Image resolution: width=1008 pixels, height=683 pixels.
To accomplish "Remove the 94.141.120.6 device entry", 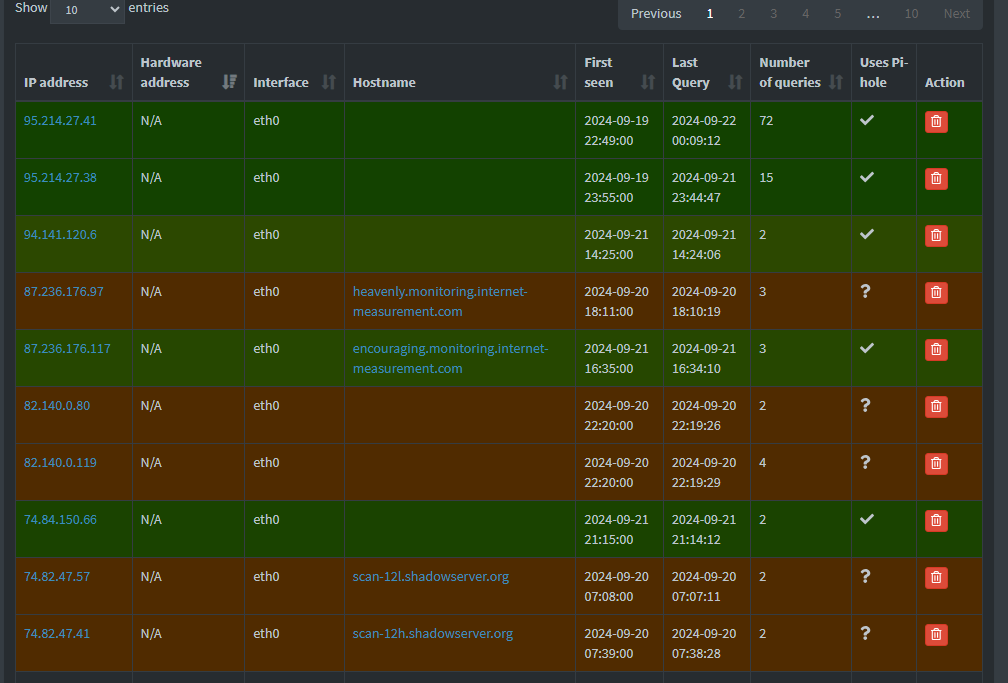I will (935, 235).
